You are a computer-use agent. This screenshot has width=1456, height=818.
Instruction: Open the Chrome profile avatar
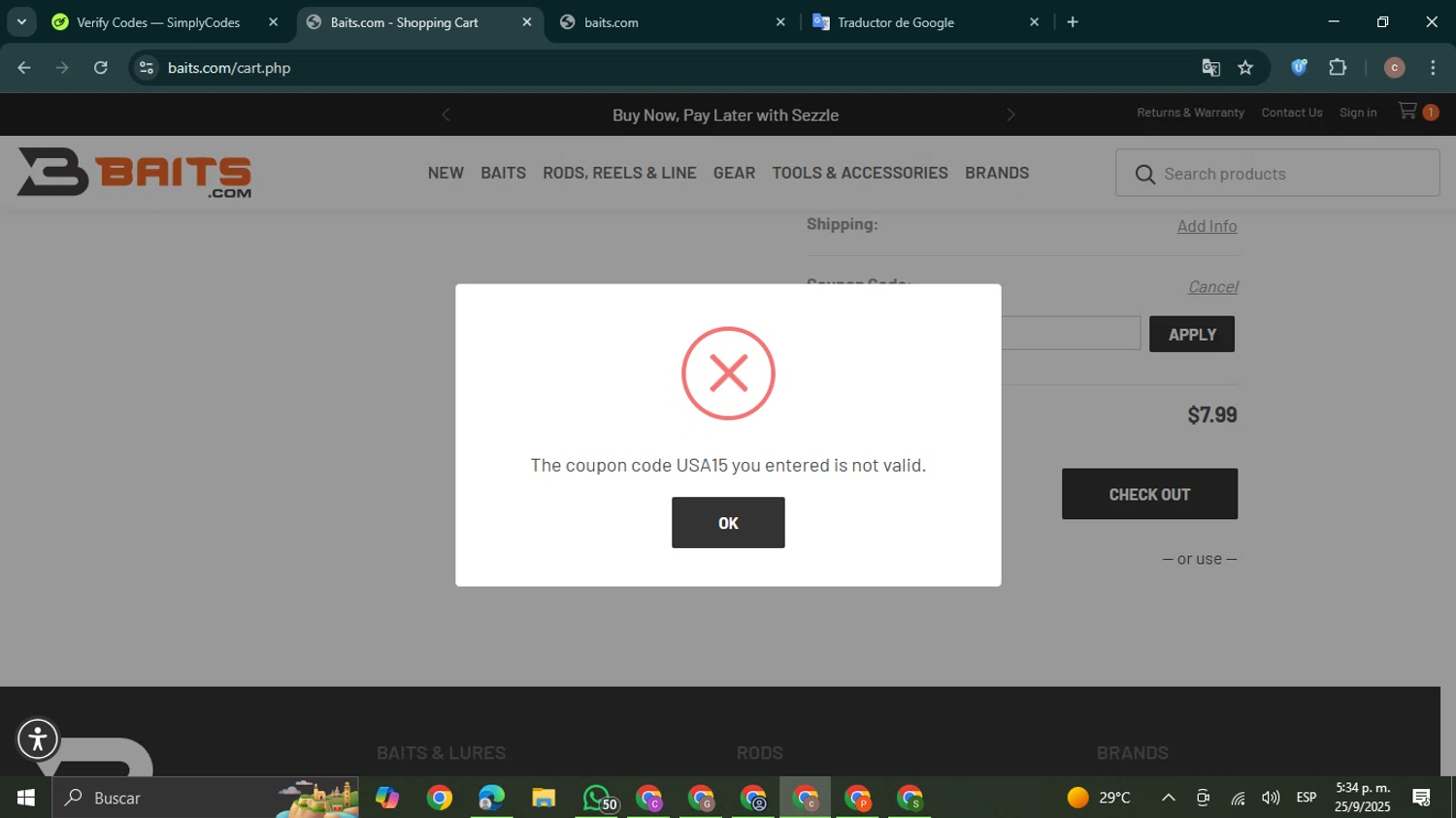click(1394, 67)
